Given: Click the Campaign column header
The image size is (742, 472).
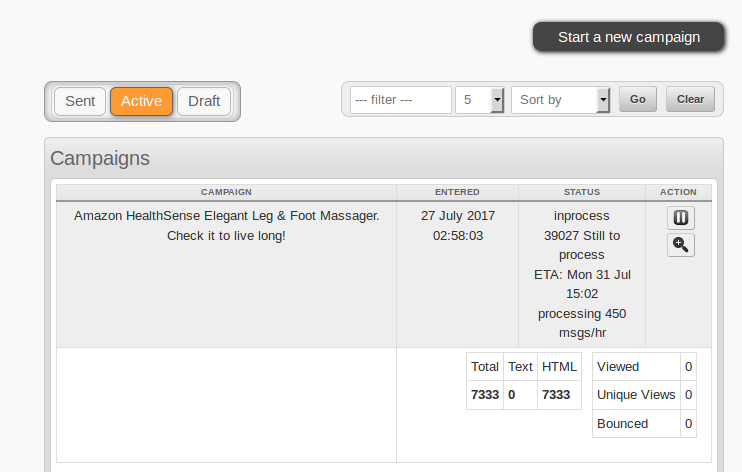Looking at the screenshot, I should [226, 191].
